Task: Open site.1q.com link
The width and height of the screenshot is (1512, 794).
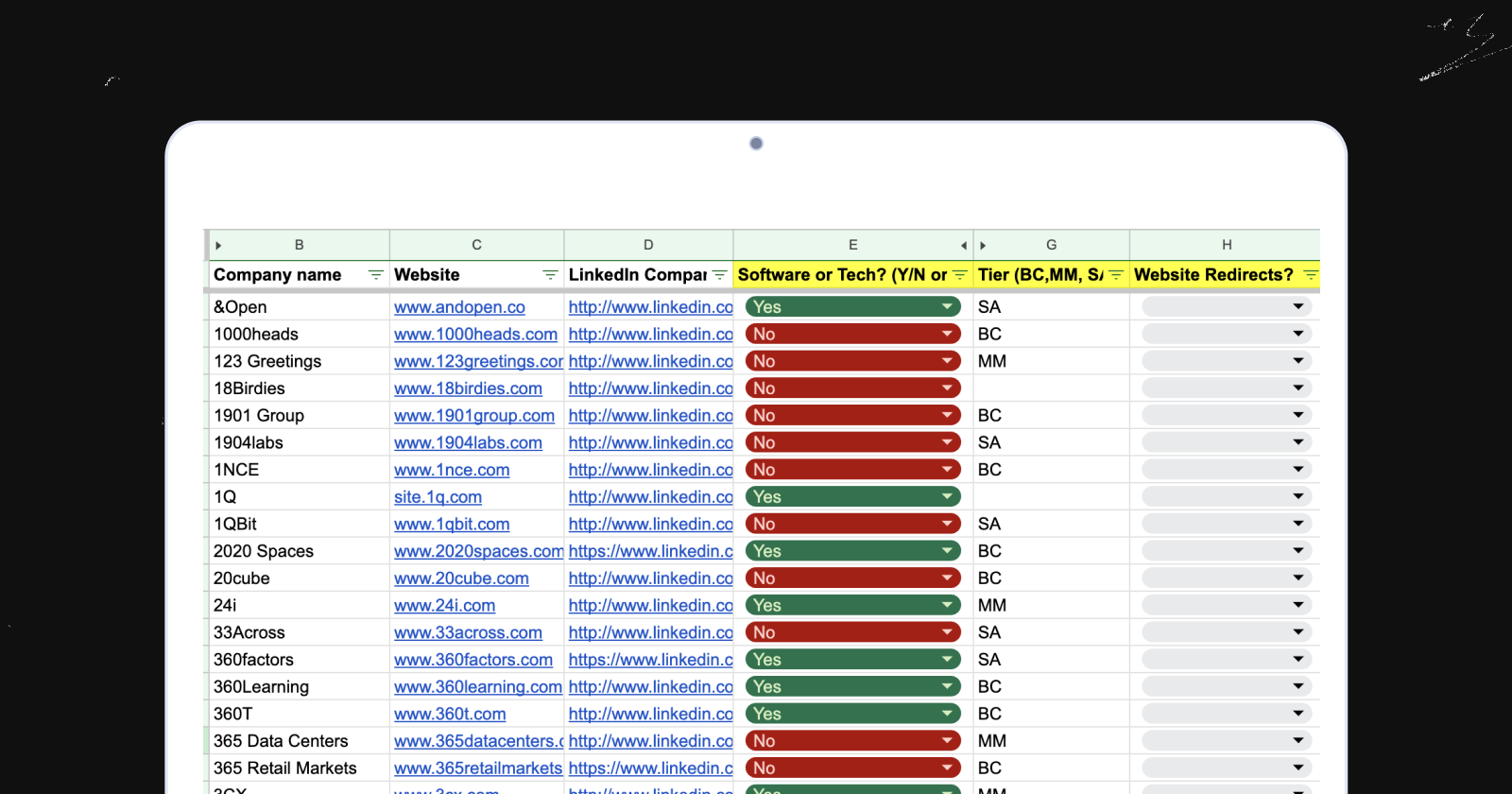Action: point(438,497)
